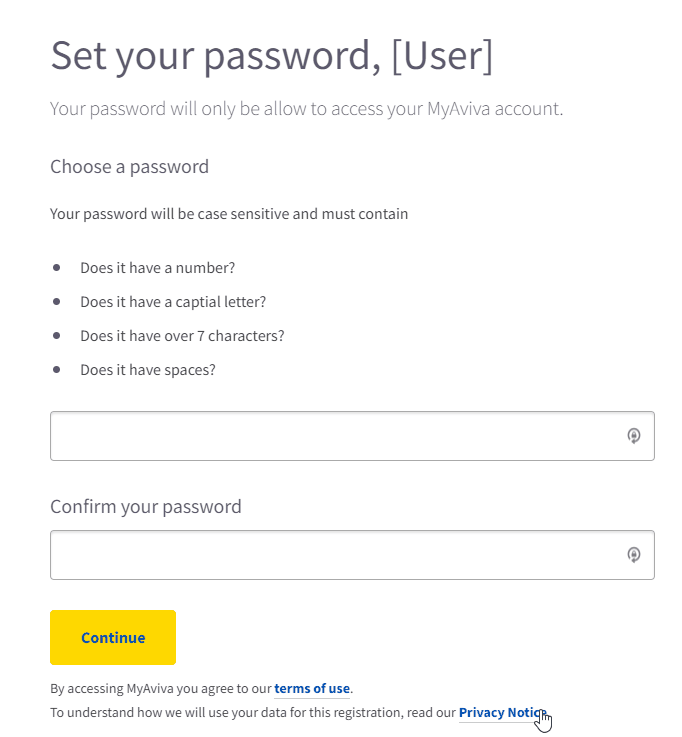Click the 'Set your password, [User]' heading
The width and height of the screenshot is (682, 737).
[271, 56]
